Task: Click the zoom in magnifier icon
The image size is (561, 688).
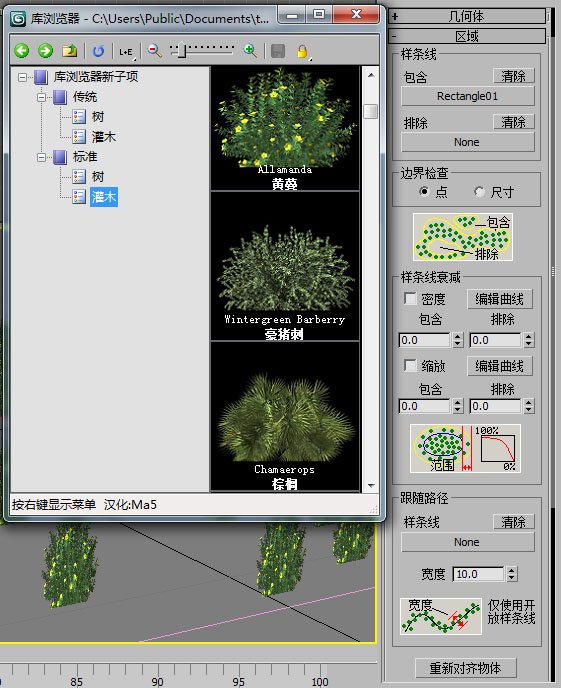Action: tap(250, 51)
